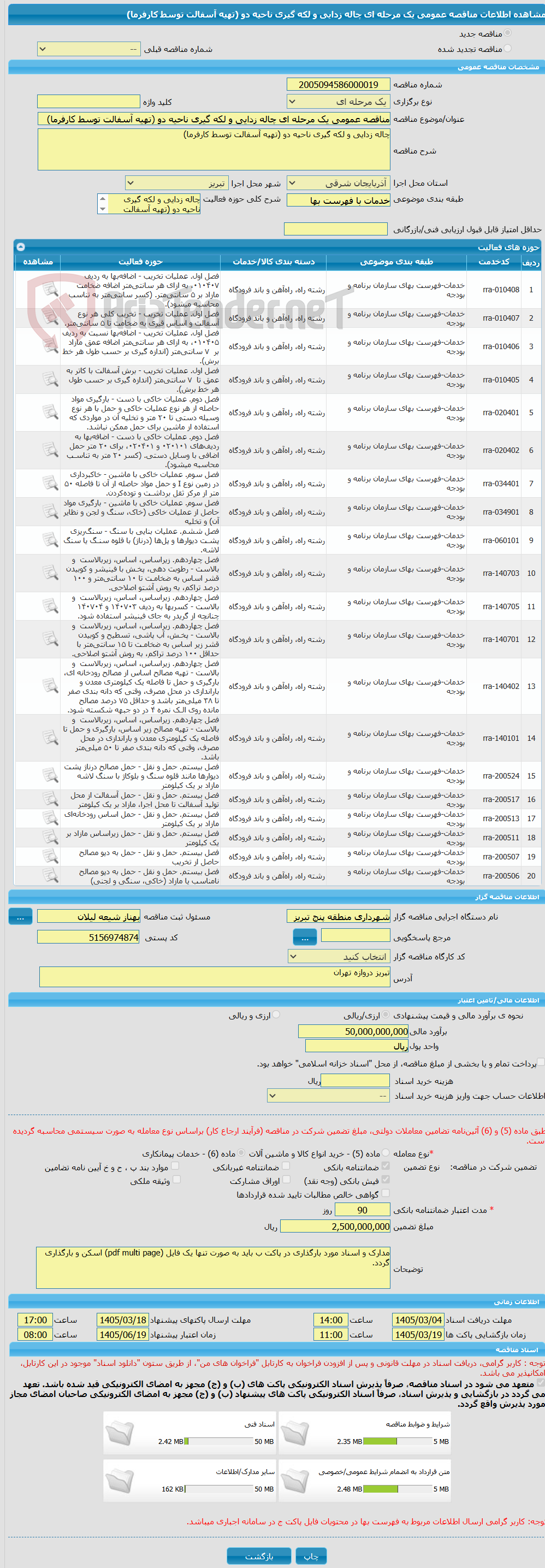Viewport: 545px width, 1568px height.
Task: Open view icon for row rra-010406
Action: tap(50, 346)
